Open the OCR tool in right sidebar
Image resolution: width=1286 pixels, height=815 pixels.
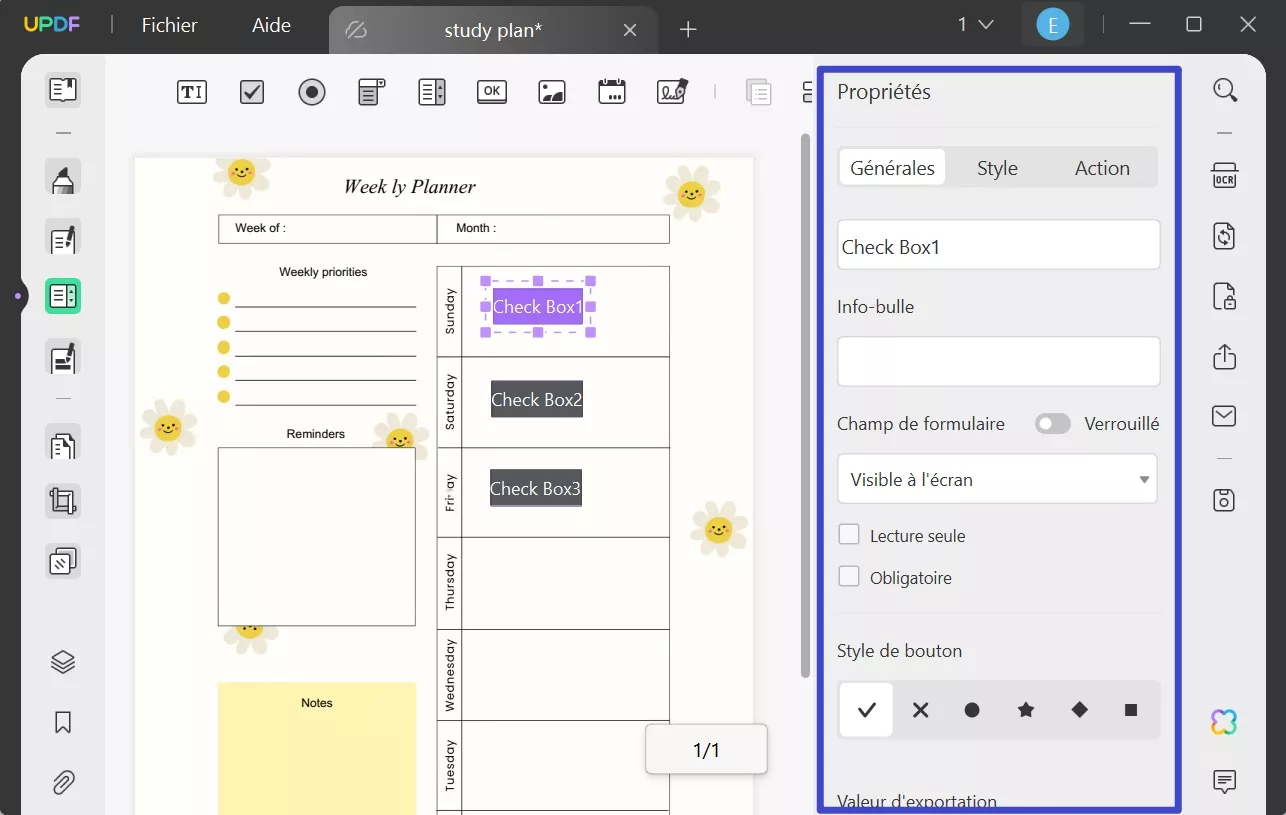(x=1224, y=177)
